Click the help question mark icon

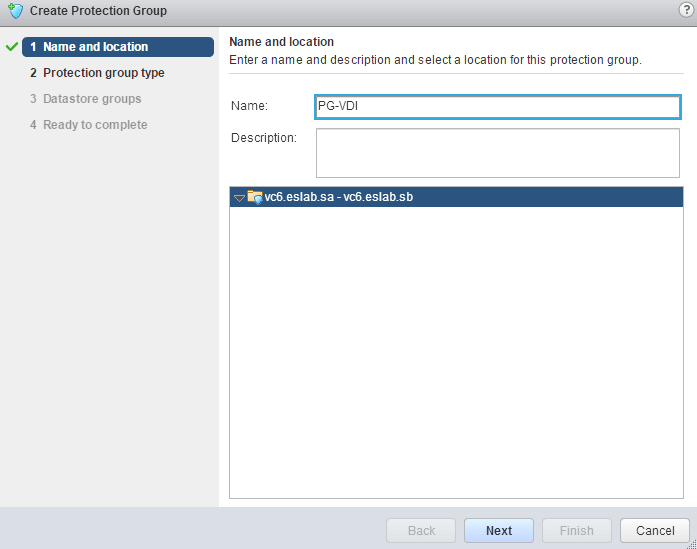pyautogui.click(x=685, y=10)
